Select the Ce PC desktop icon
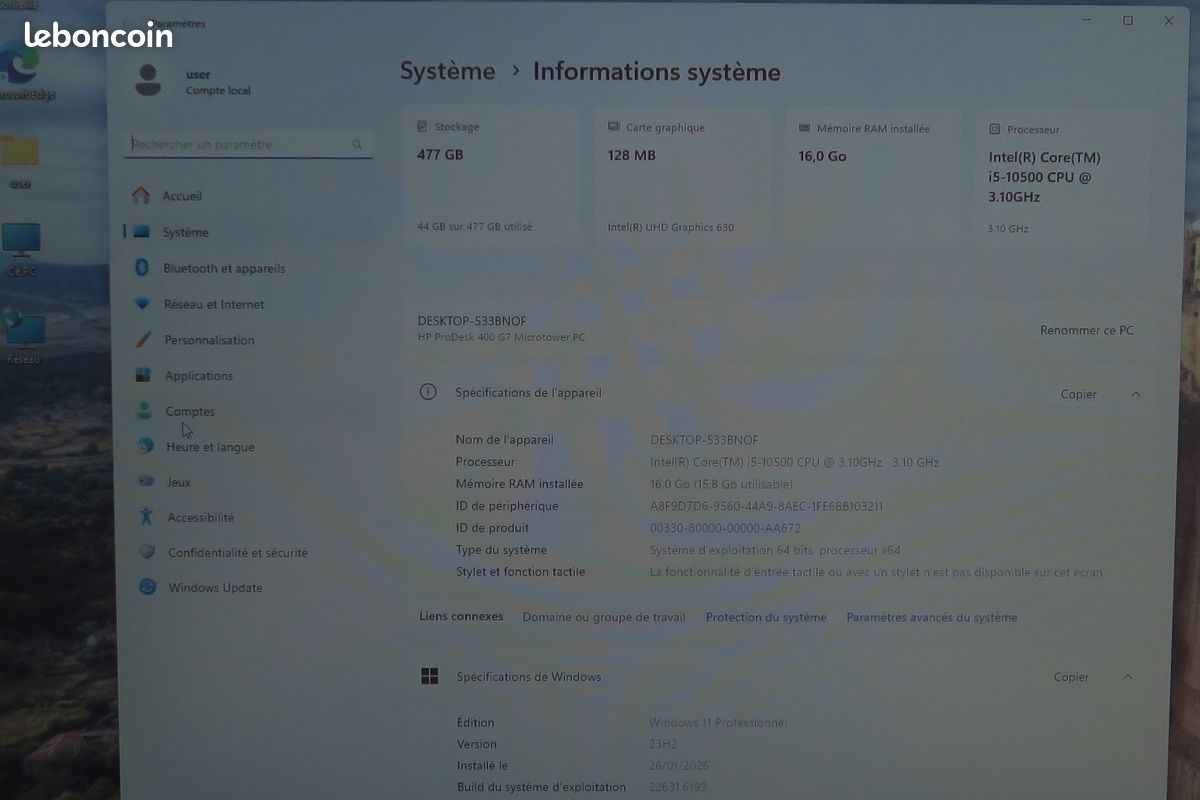Image resolution: width=1200 pixels, height=800 pixels. [21, 241]
